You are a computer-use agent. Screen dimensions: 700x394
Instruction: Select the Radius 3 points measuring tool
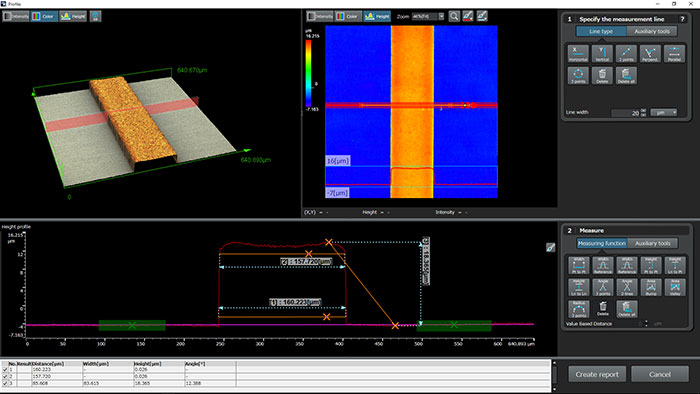[579, 309]
